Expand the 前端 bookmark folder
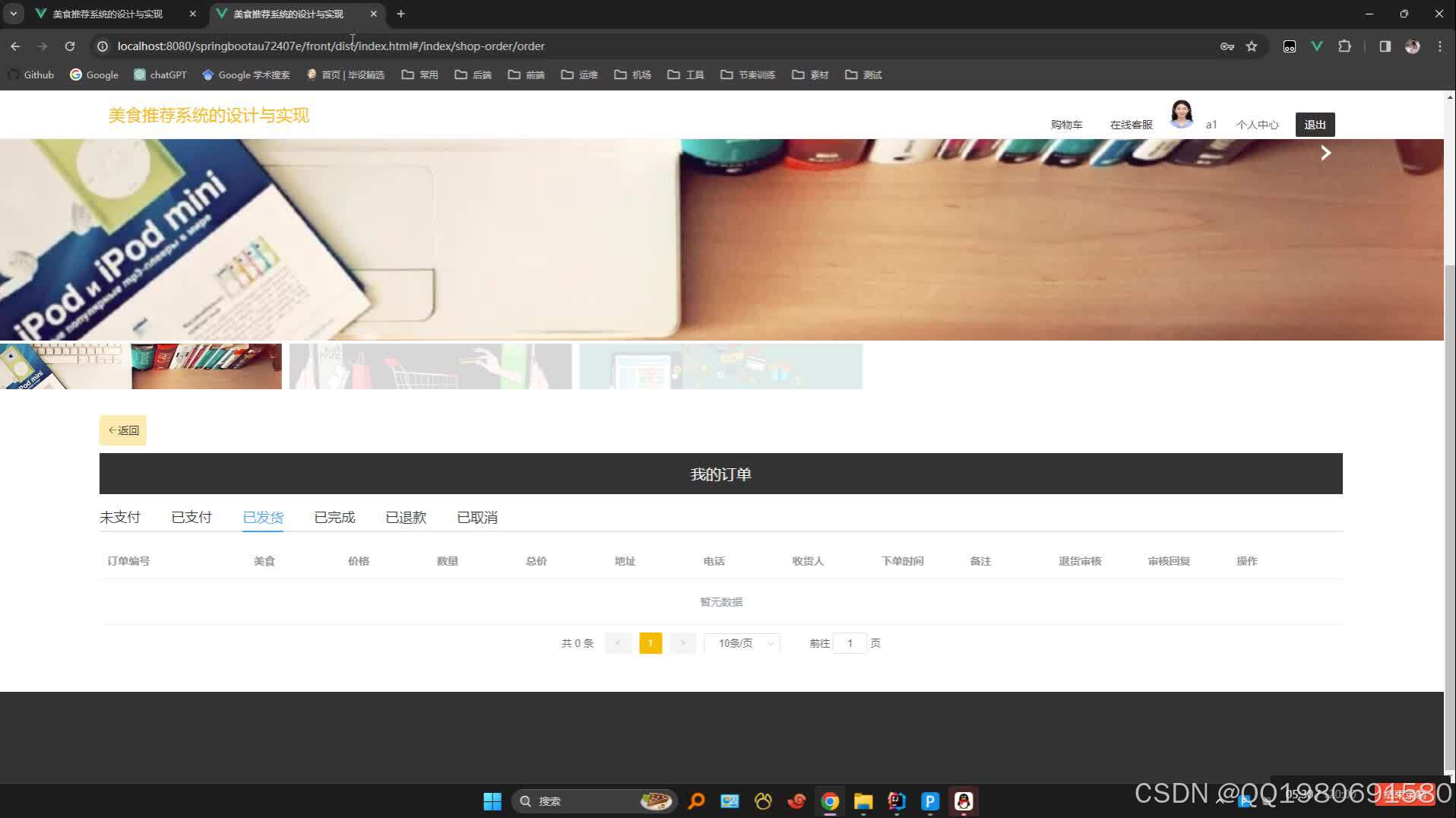Image resolution: width=1456 pixels, height=818 pixels. pos(527,75)
